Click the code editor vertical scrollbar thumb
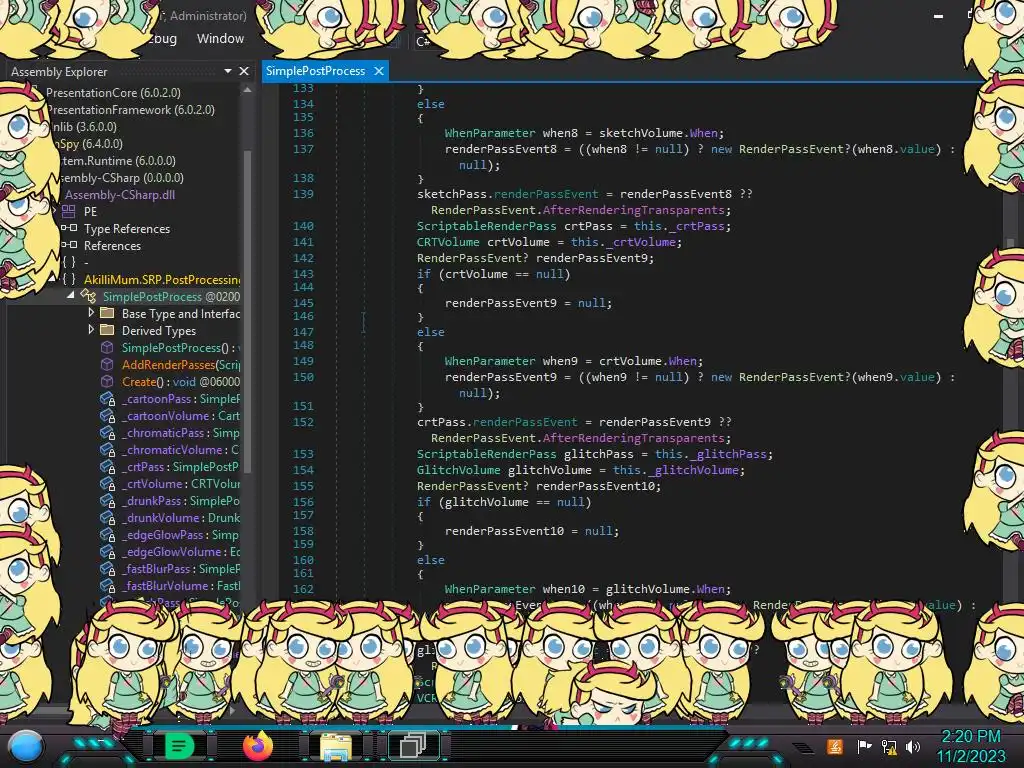This screenshot has height=768, width=1024. point(1010,243)
